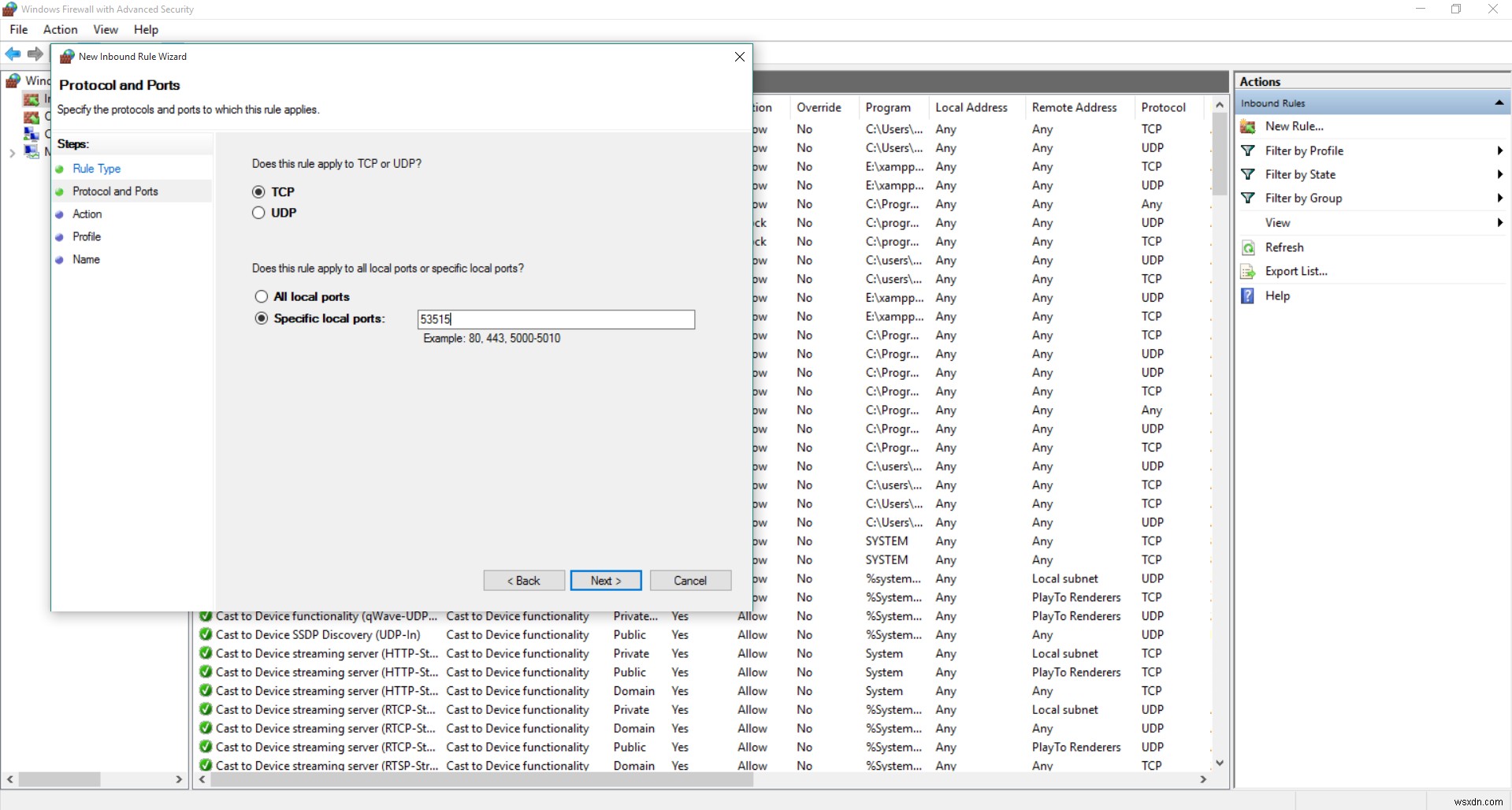Click green check icon of qWave-UDP rule row

(x=206, y=616)
